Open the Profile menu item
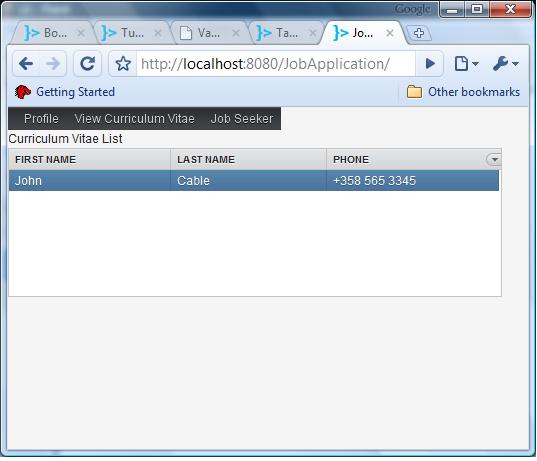Viewport: 537px width, 461px height. coord(41,119)
